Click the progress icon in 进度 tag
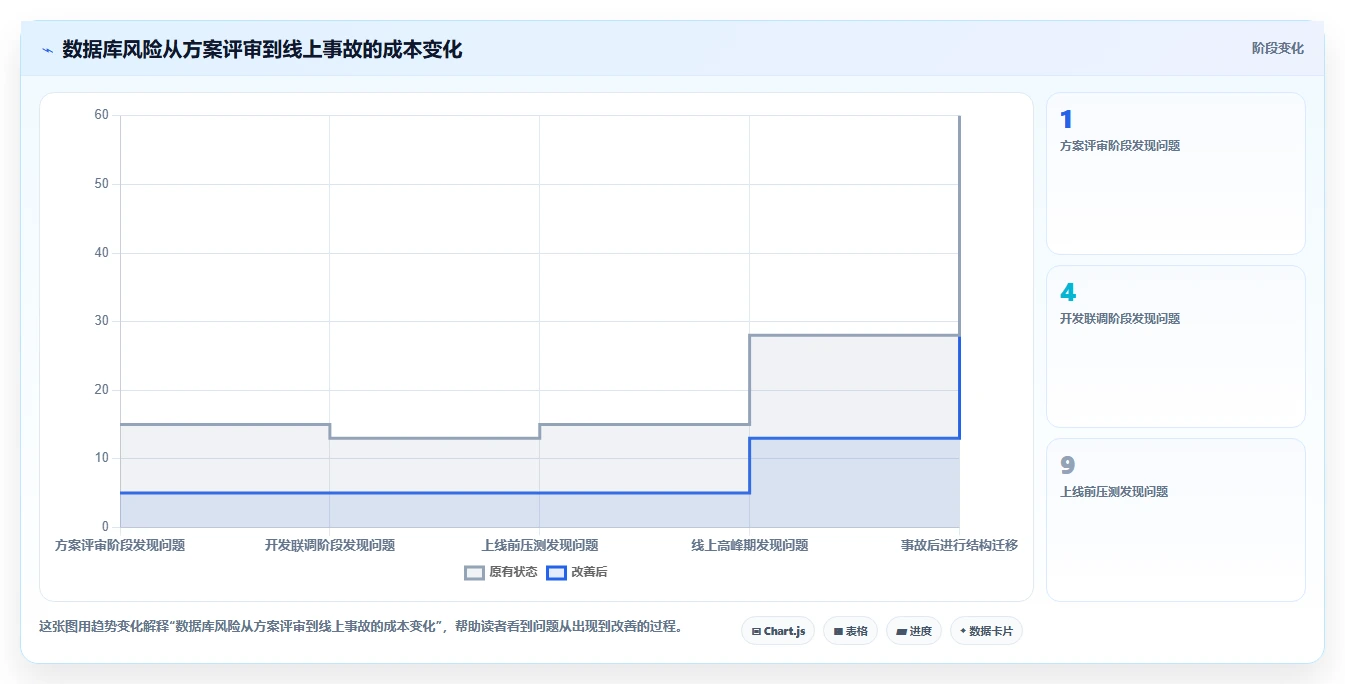This screenshot has height=684, width=1345. point(901,632)
